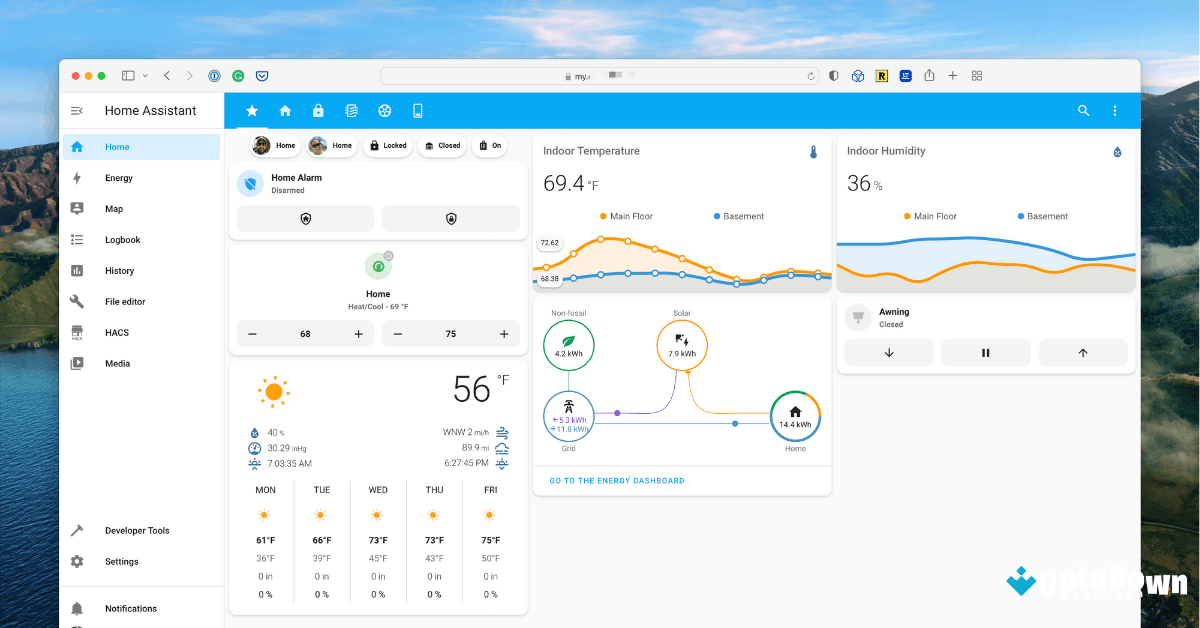
Task: Toggle the Locked chip to unlock
Action: [x=388, y=145]
